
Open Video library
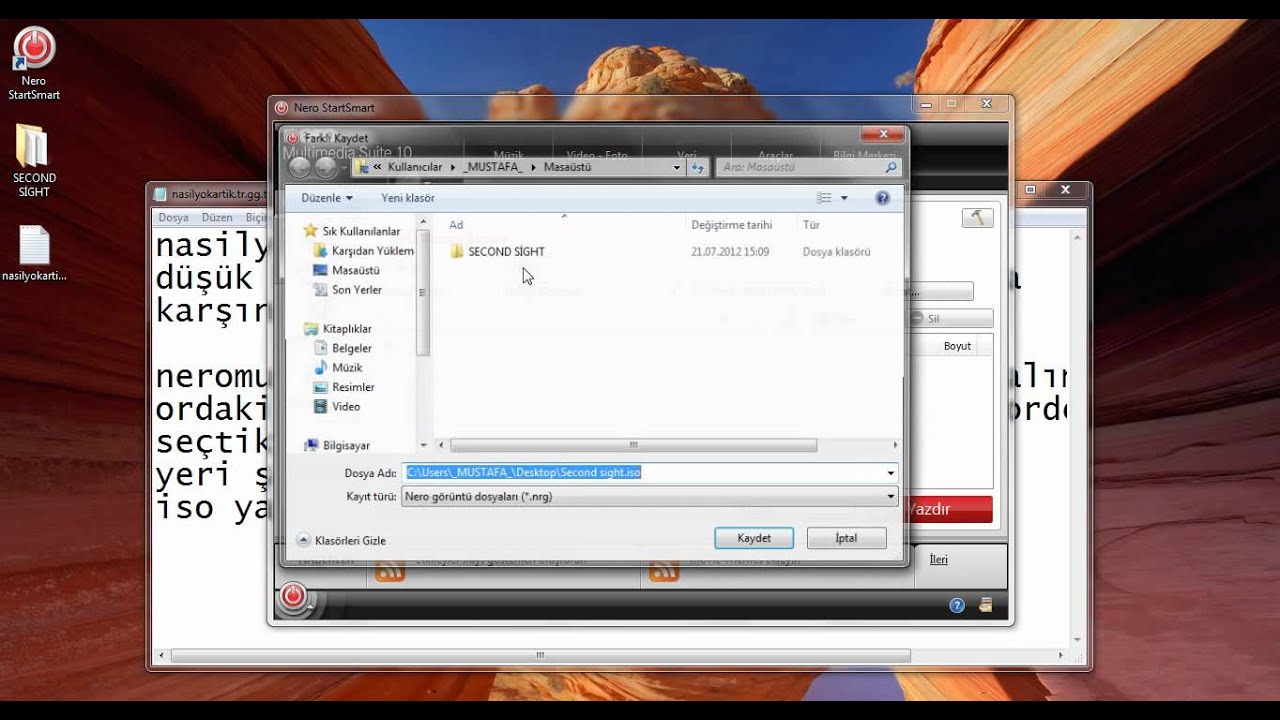[x=337, y=407]
